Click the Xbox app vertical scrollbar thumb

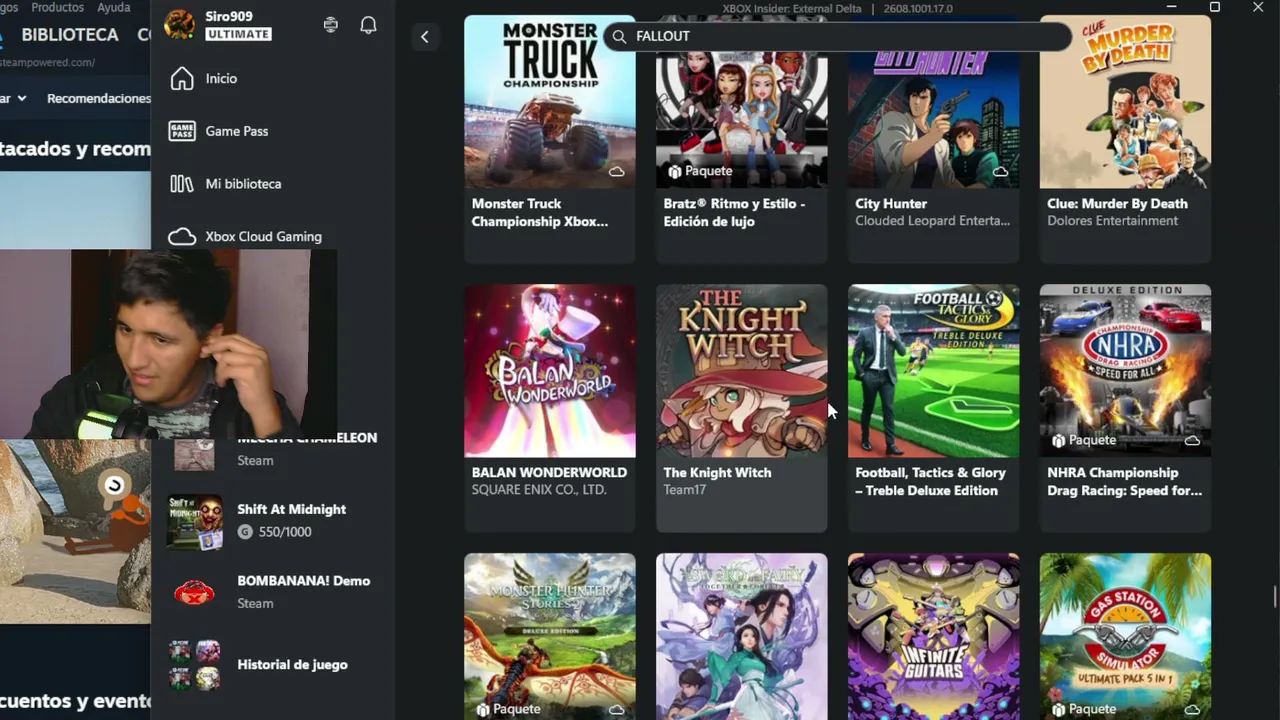1274,596
